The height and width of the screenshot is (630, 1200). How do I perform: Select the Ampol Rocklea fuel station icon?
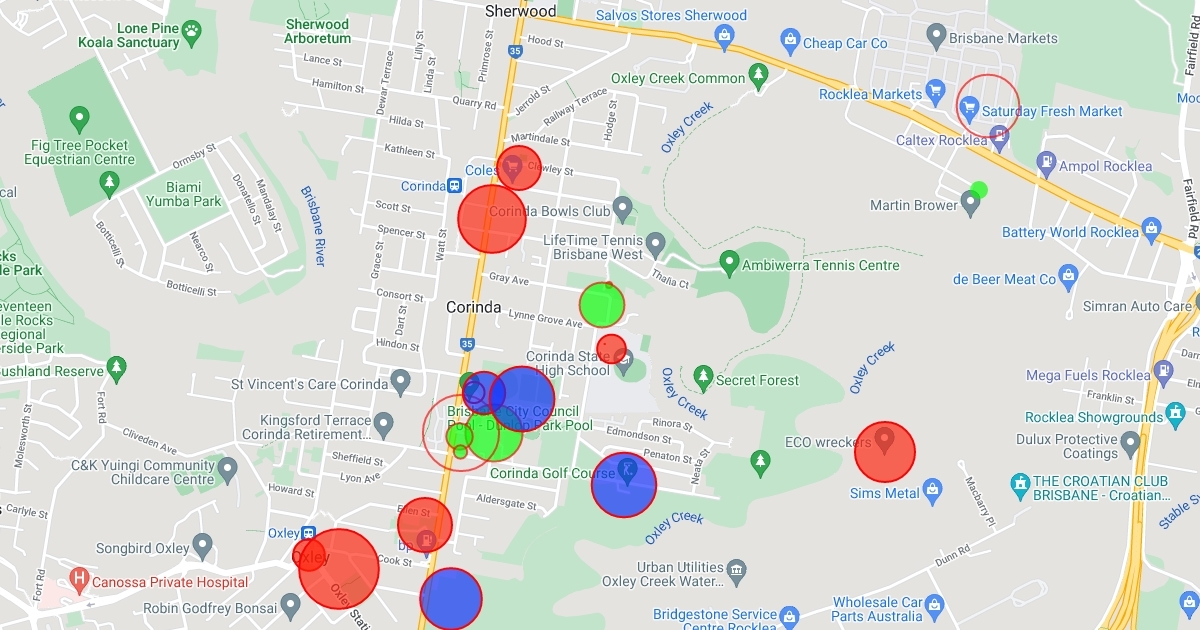(x=1045, y=160)
